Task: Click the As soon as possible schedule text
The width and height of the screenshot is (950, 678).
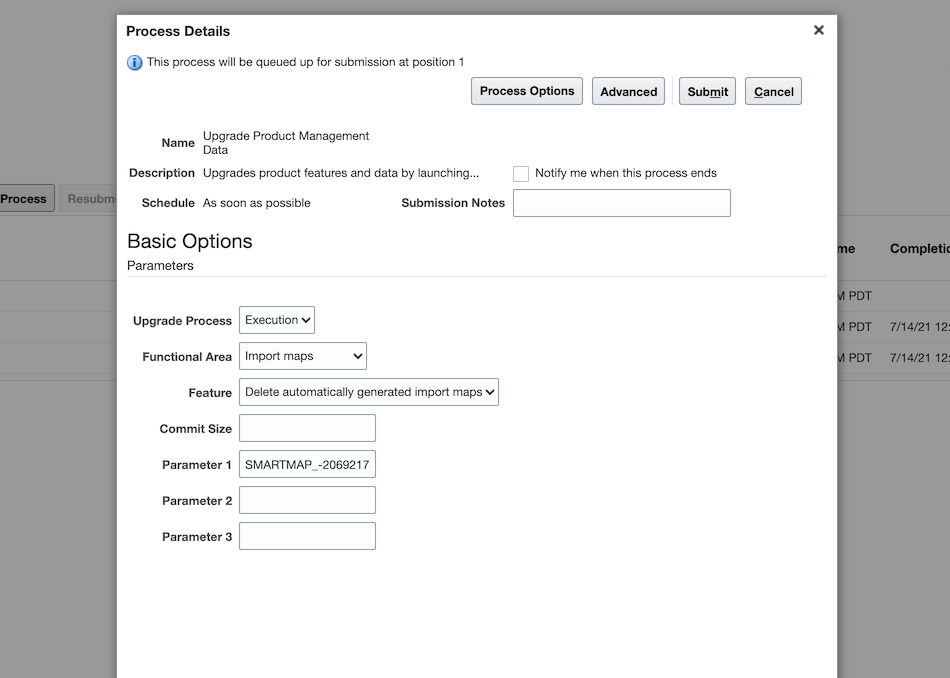Action: [256, 203]
